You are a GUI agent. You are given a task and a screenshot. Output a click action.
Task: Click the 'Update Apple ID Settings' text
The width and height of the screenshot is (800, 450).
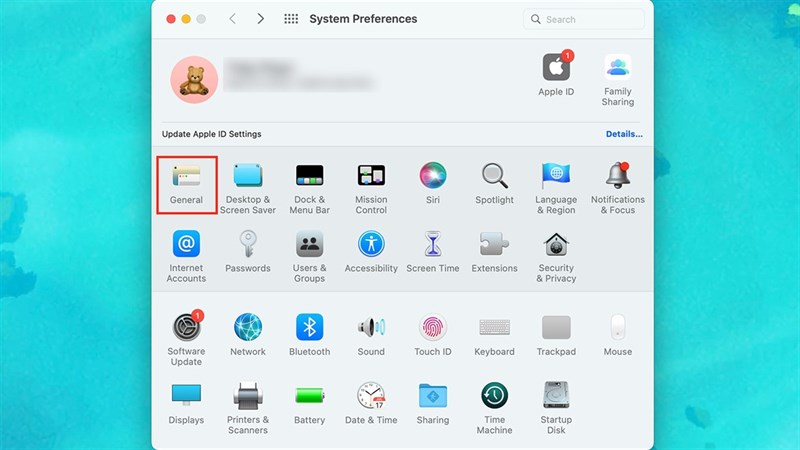(x=212, y=134)
